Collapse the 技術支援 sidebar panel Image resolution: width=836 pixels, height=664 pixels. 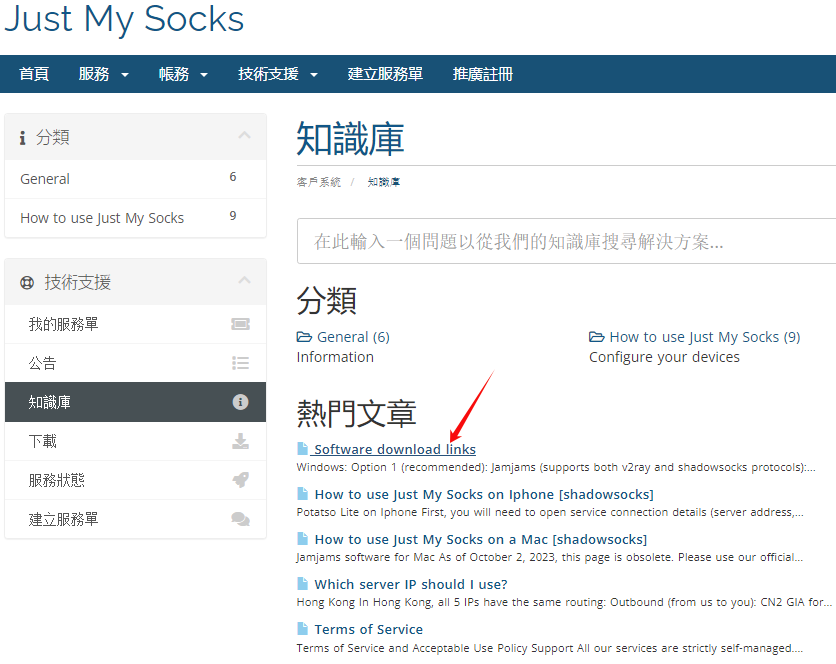(244, 281)
